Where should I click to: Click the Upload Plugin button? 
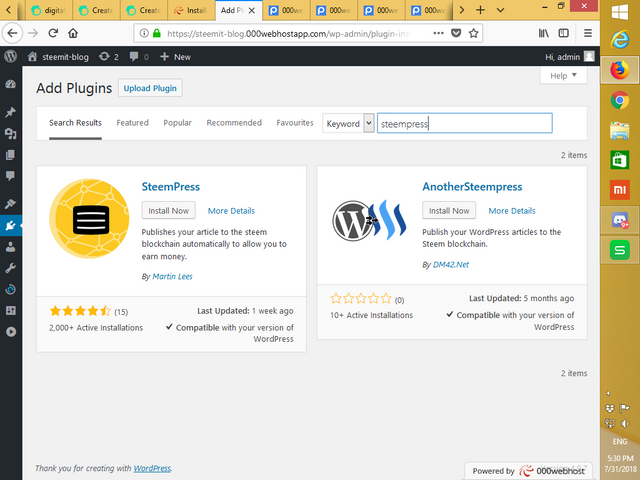(150, 88)
